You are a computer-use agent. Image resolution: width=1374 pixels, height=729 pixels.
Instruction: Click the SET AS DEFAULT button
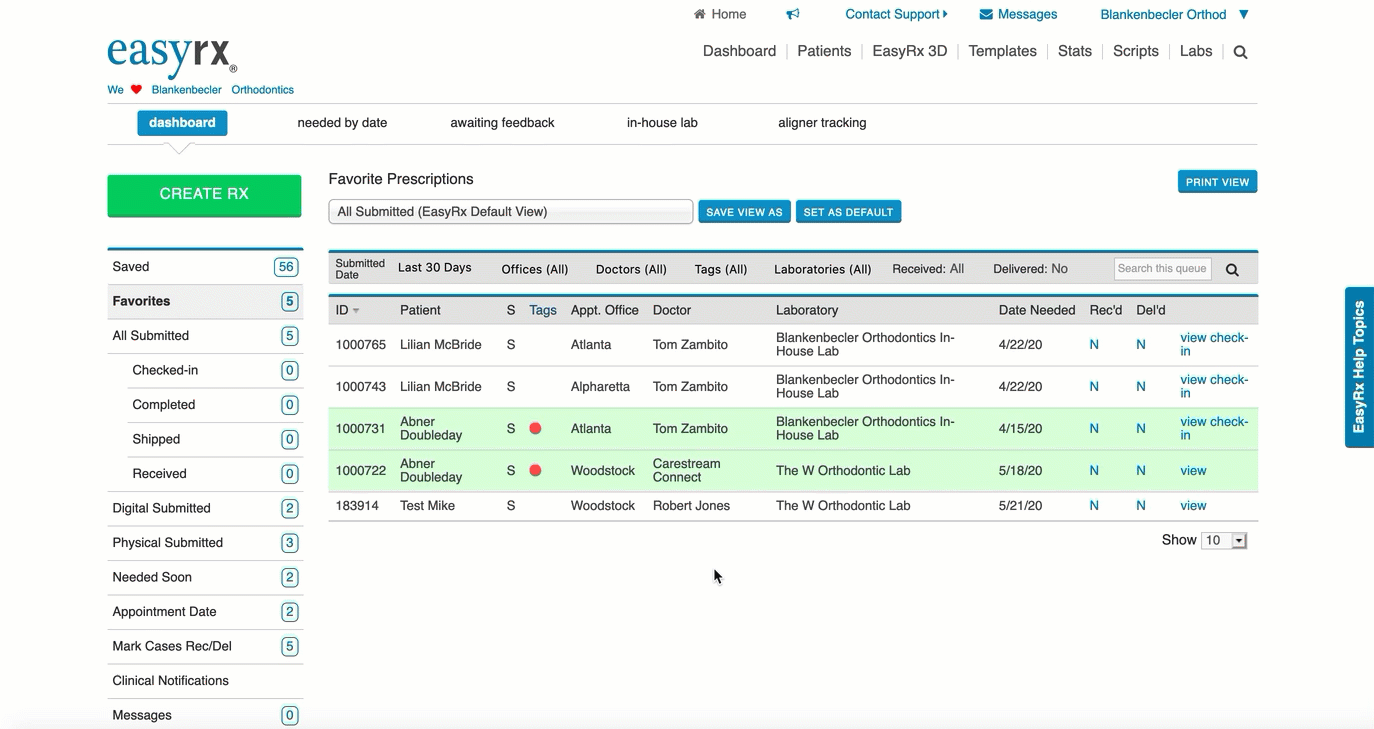(848, 212)
